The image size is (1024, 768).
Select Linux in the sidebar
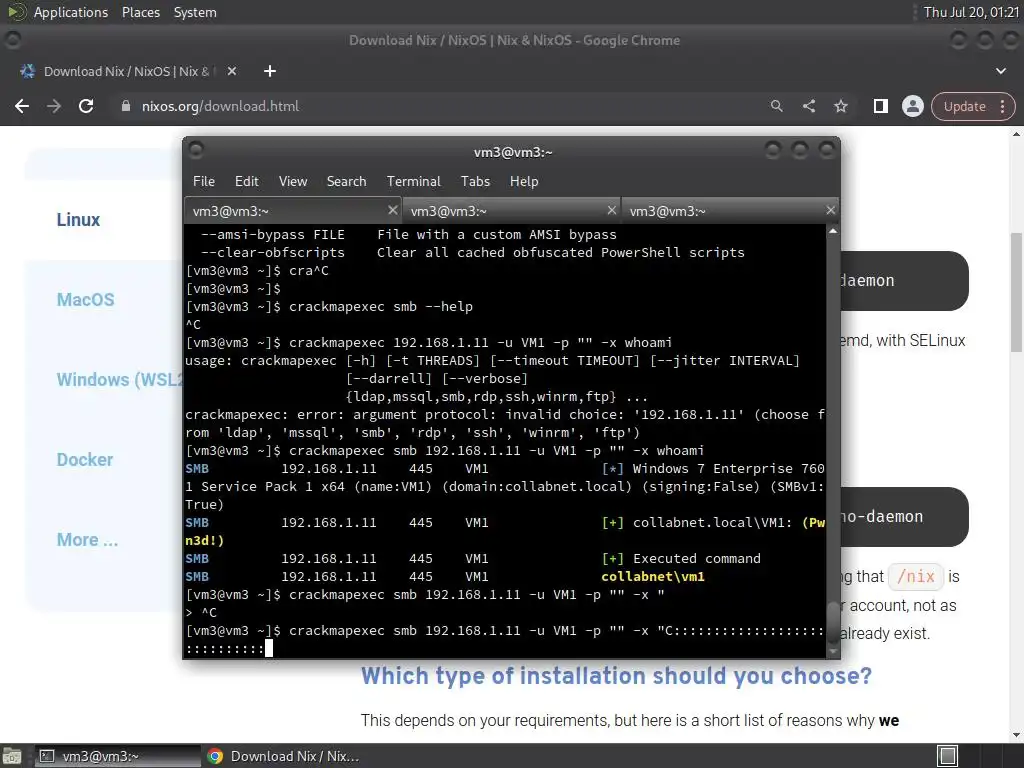[x=78, y=219]
